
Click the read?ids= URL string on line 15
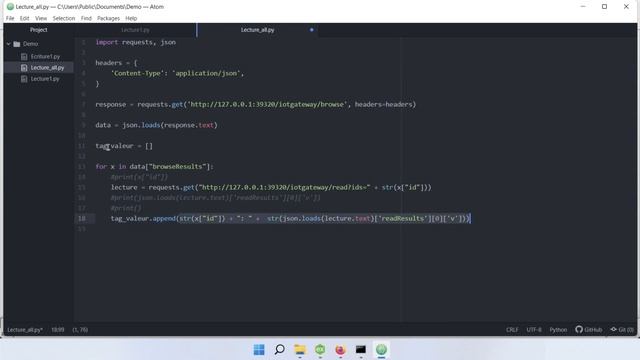coord(284,187)
